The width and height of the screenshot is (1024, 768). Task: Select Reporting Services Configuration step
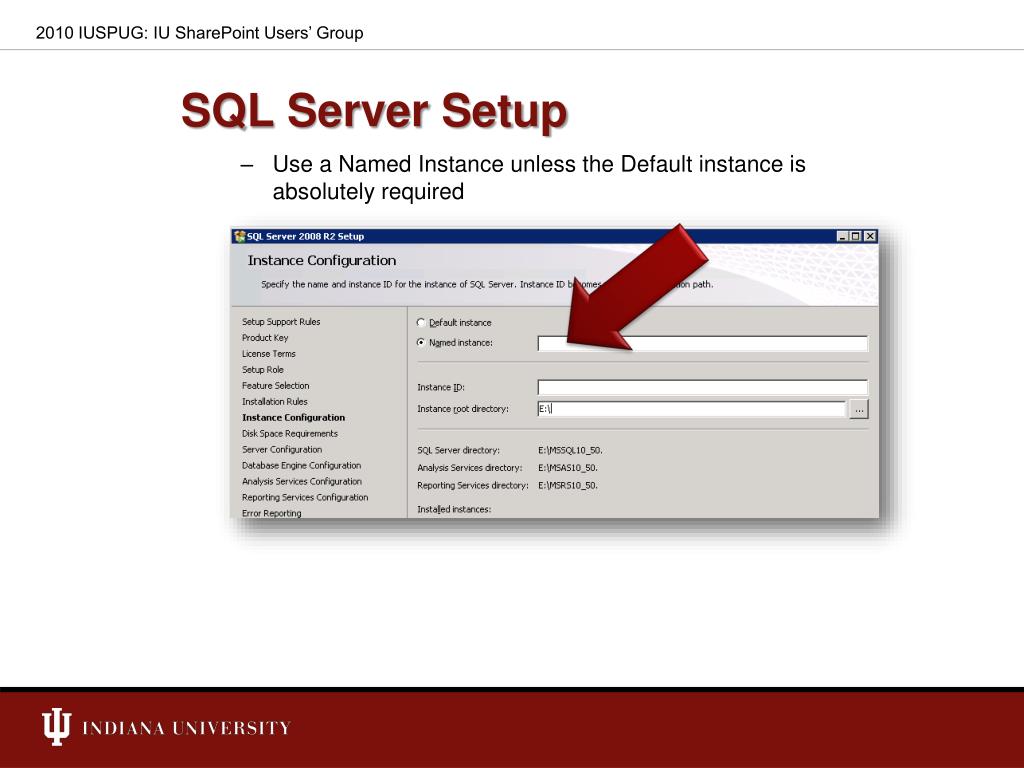tap(305, 498)
